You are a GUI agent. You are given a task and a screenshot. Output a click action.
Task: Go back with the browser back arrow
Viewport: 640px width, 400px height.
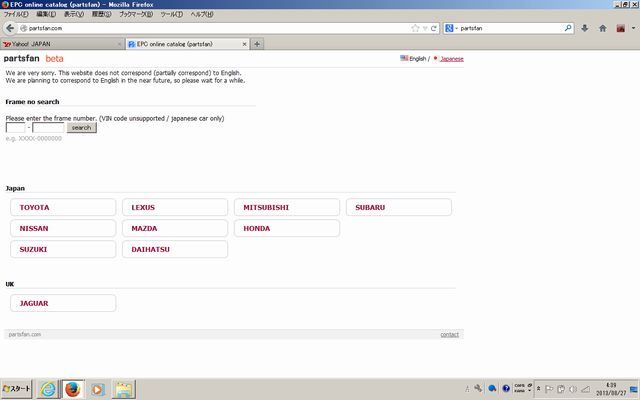[x=10, y=28]
